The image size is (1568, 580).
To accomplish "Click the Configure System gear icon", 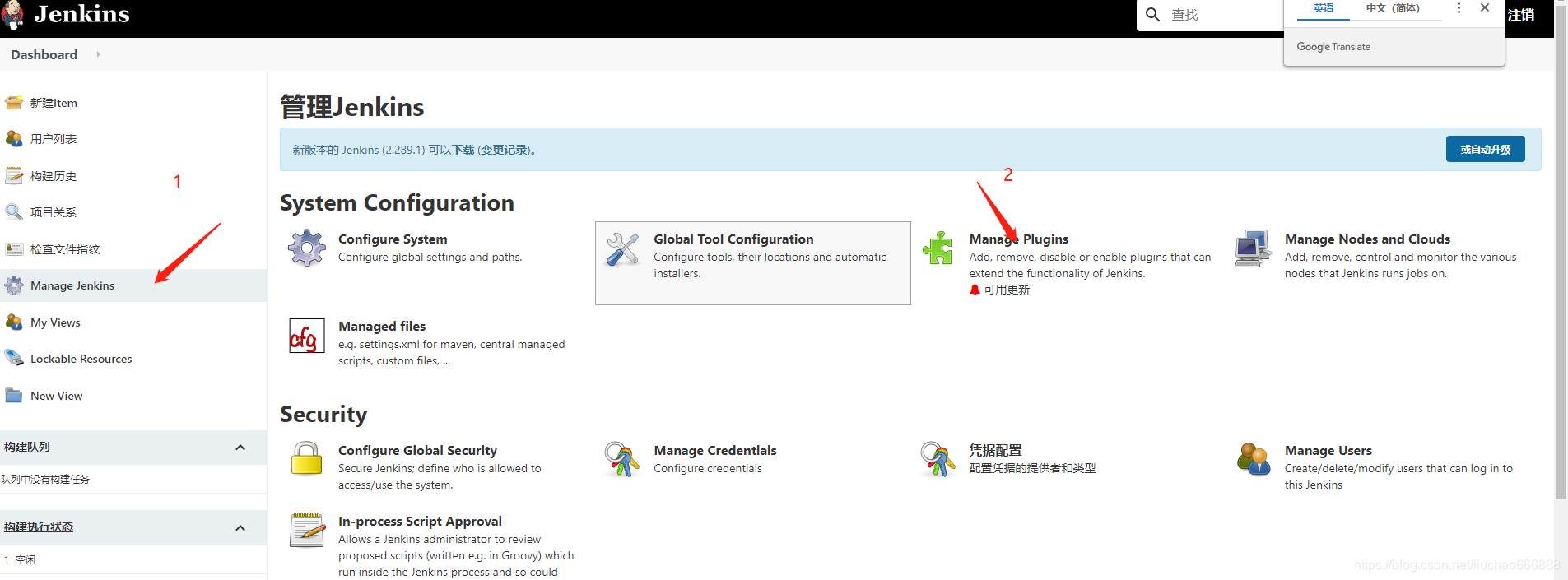I will tap(307, 248).
